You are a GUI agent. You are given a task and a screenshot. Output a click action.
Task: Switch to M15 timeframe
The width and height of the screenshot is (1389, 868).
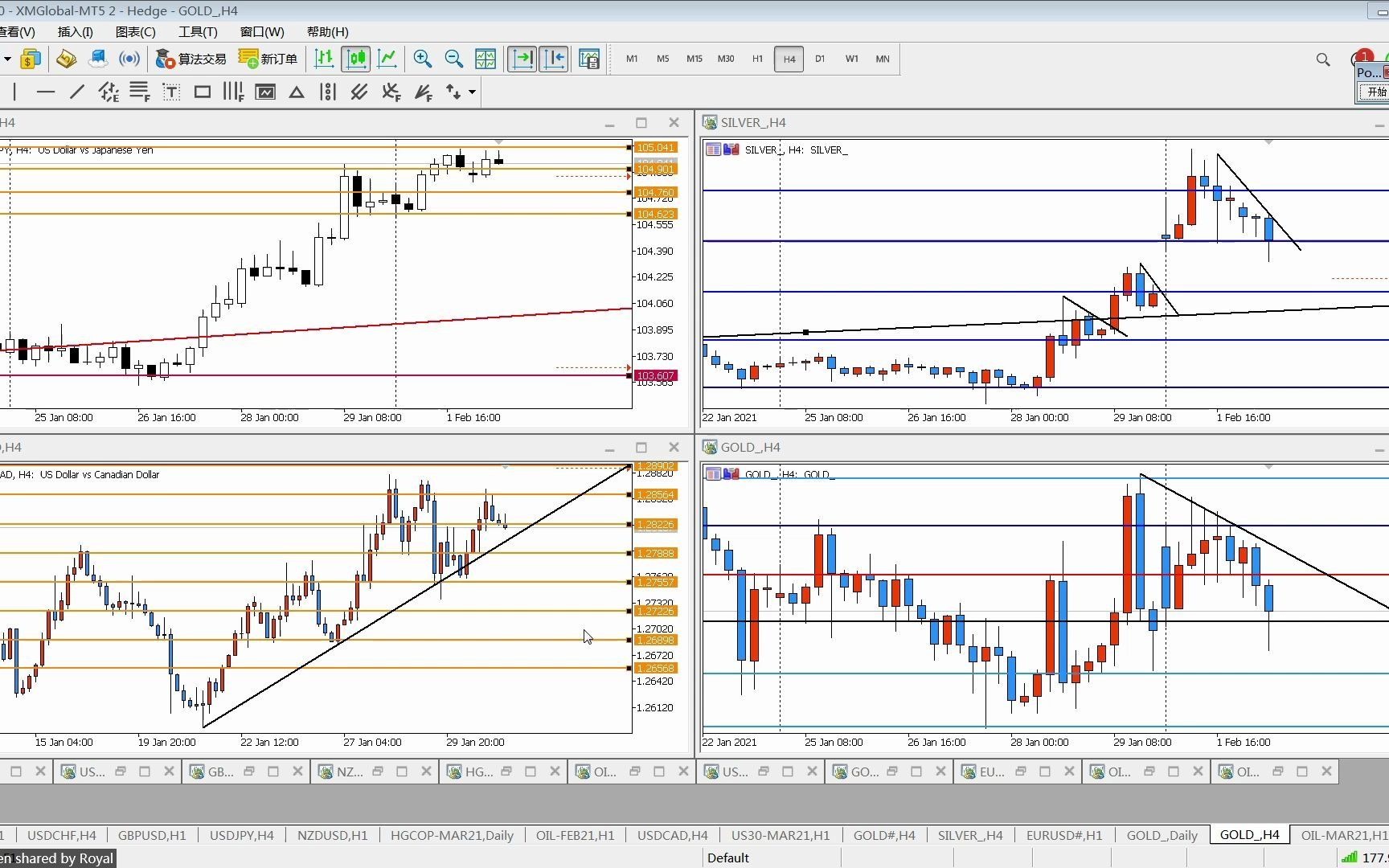coord(694,59)
